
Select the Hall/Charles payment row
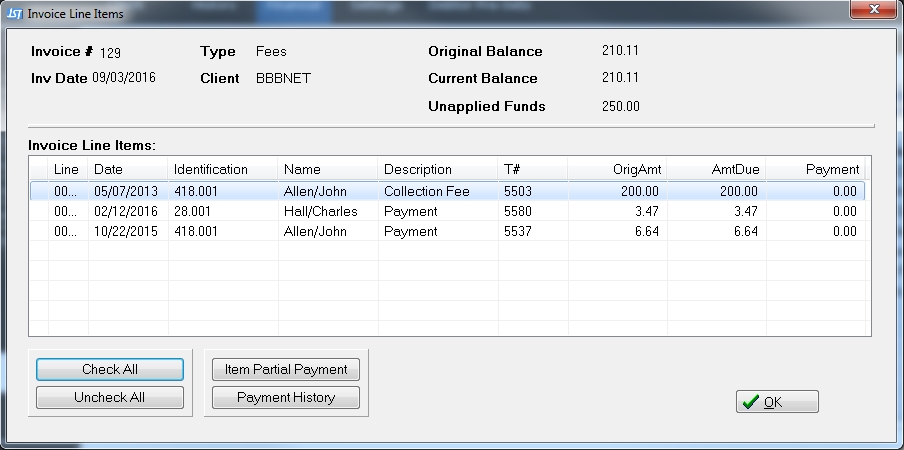click(320, 211)
